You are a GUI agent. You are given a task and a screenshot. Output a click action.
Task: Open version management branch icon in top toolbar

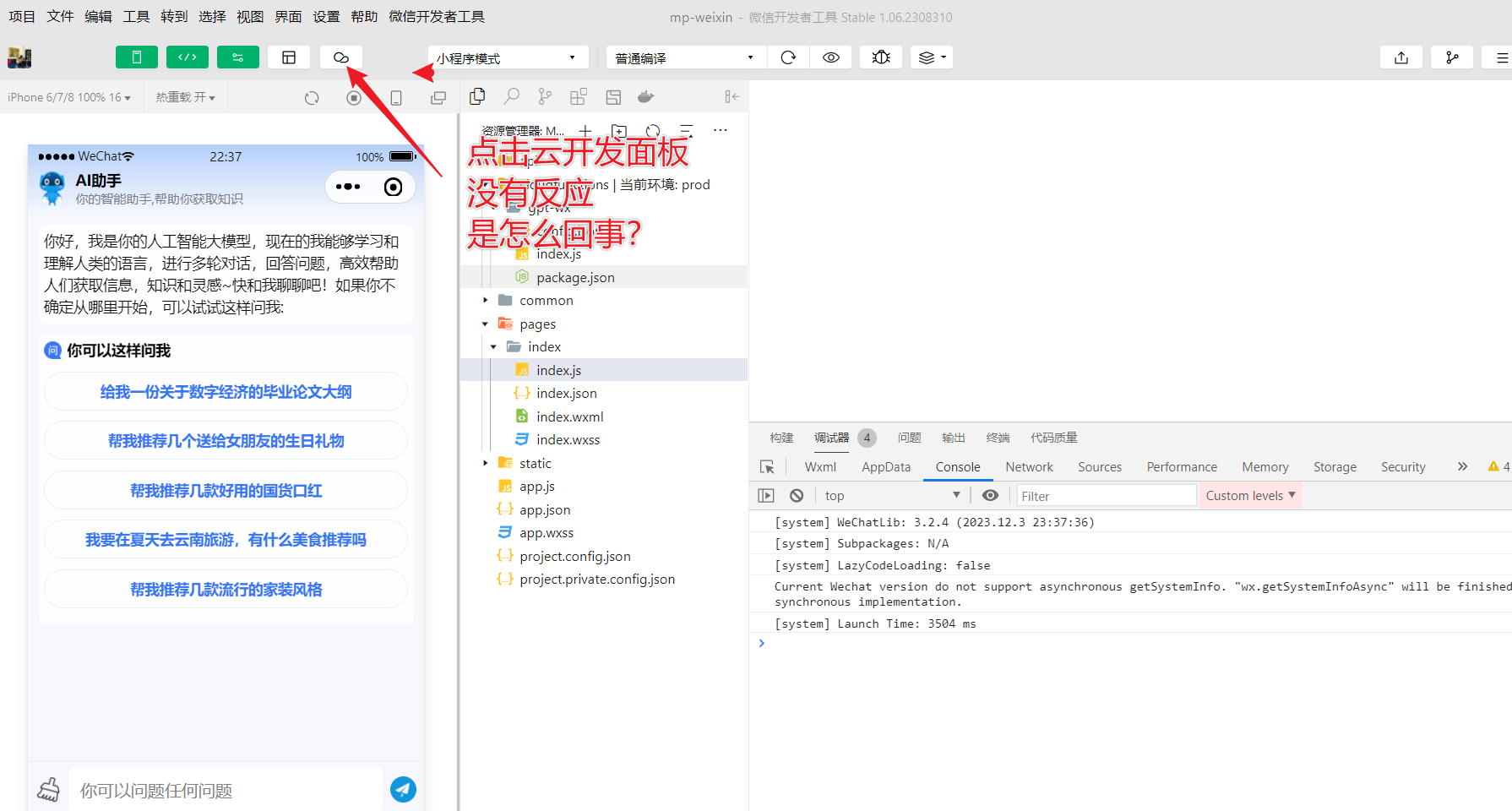[x=1452, y=57]
